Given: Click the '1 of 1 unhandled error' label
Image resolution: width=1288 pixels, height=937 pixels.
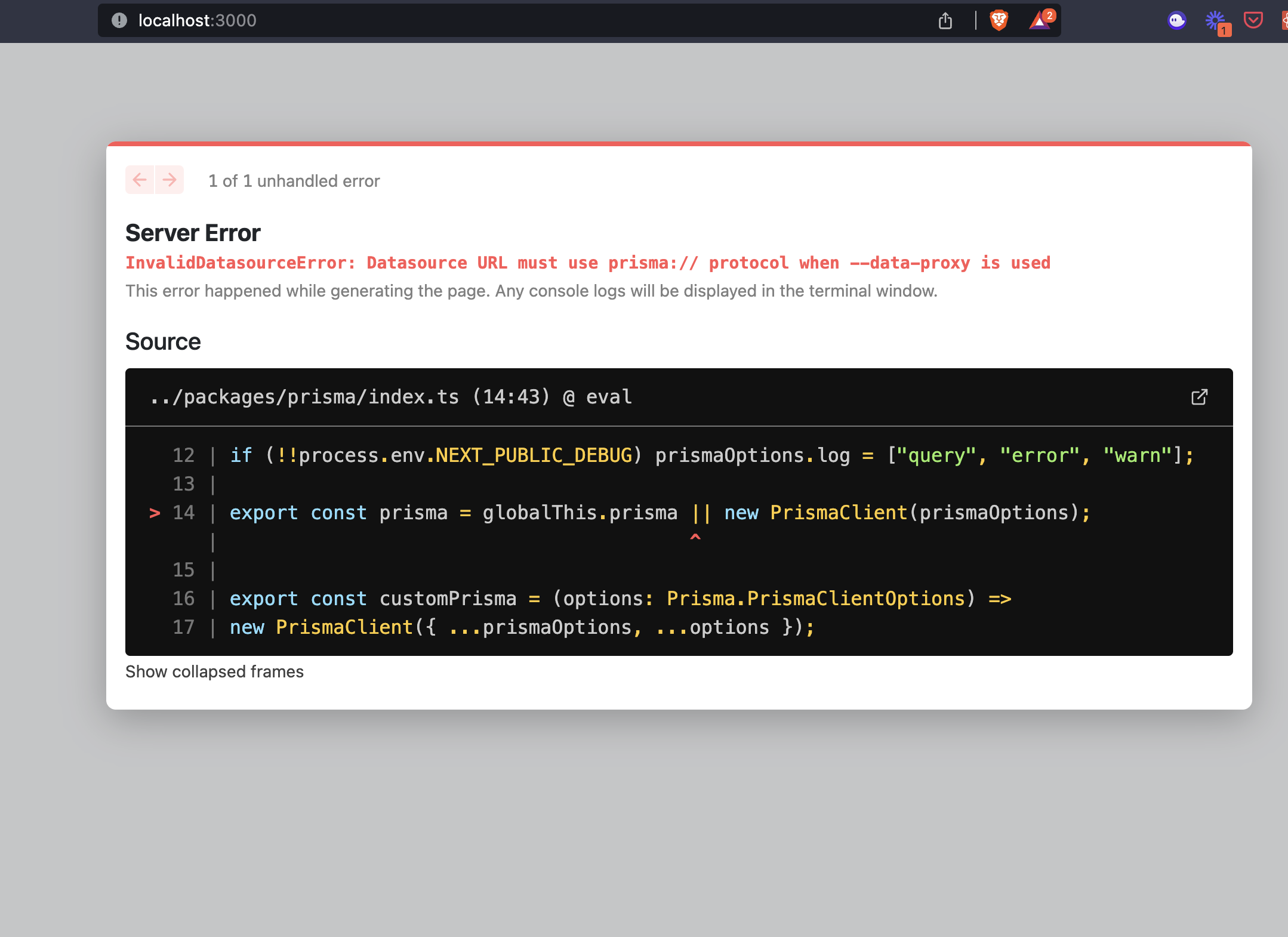Looking at the screenshot, I should click(294, 181).
